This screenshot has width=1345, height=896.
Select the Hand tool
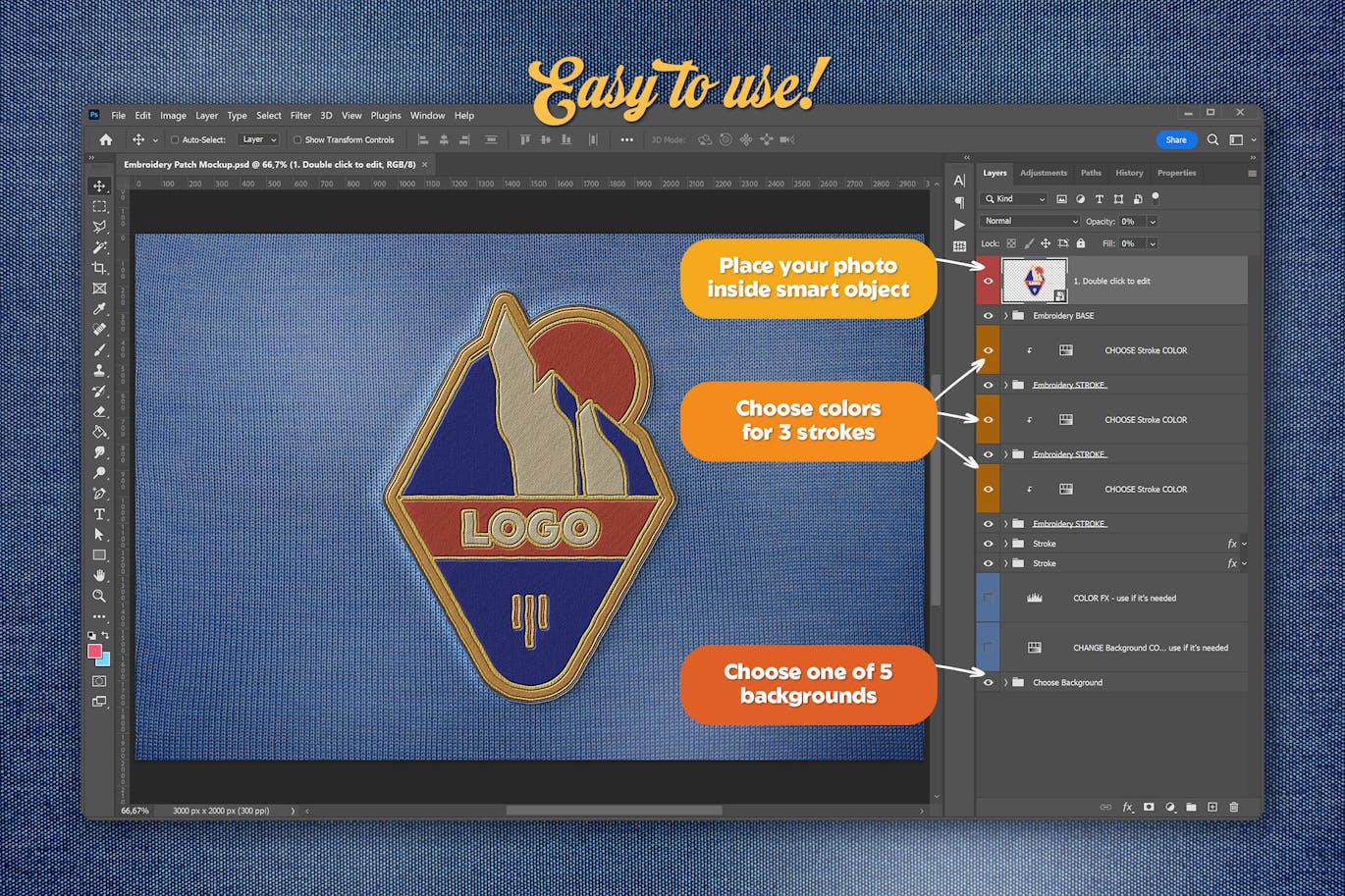click(x=99, y=575)
